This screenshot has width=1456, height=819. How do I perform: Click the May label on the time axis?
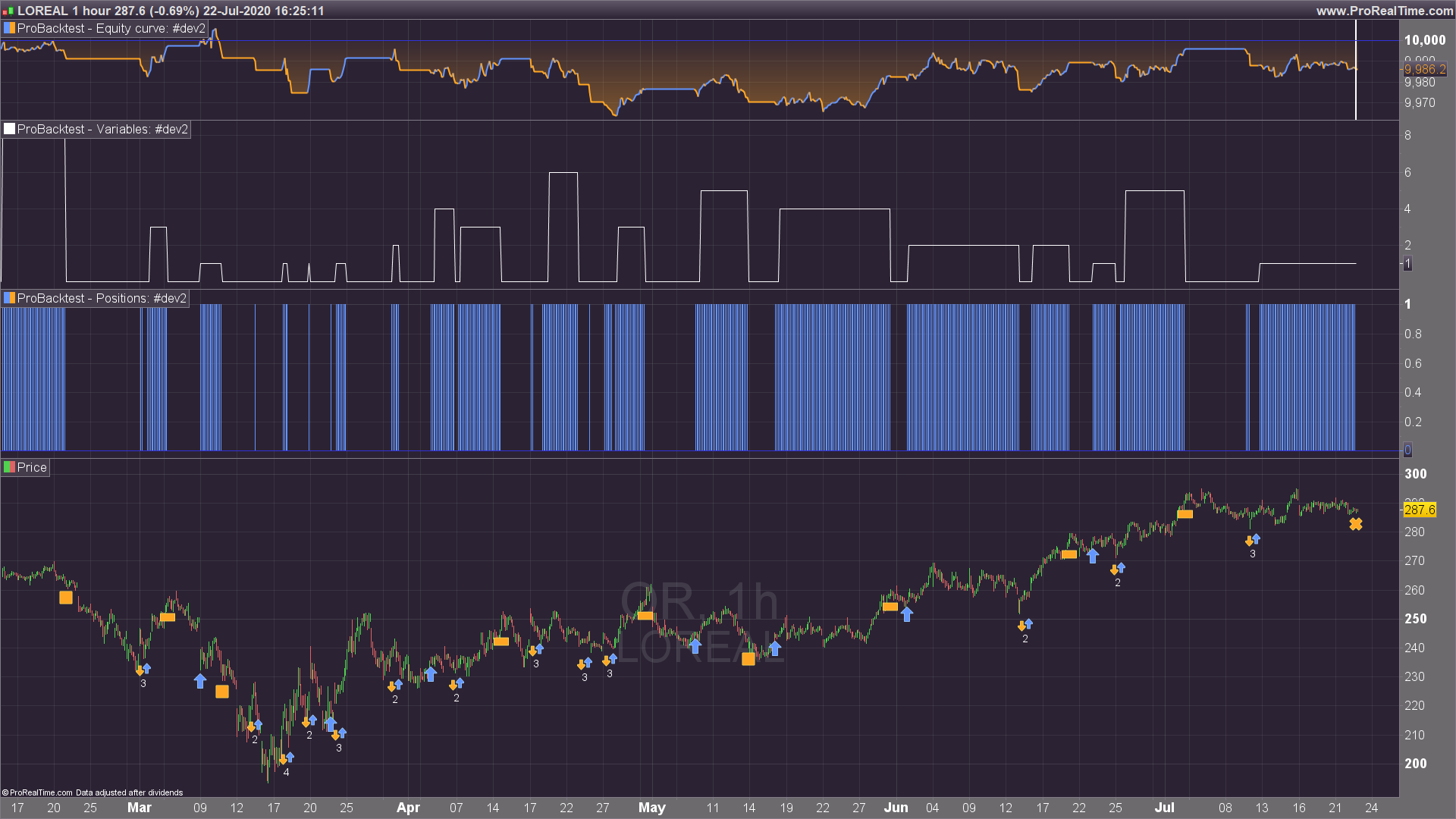(x=651, y=808)
